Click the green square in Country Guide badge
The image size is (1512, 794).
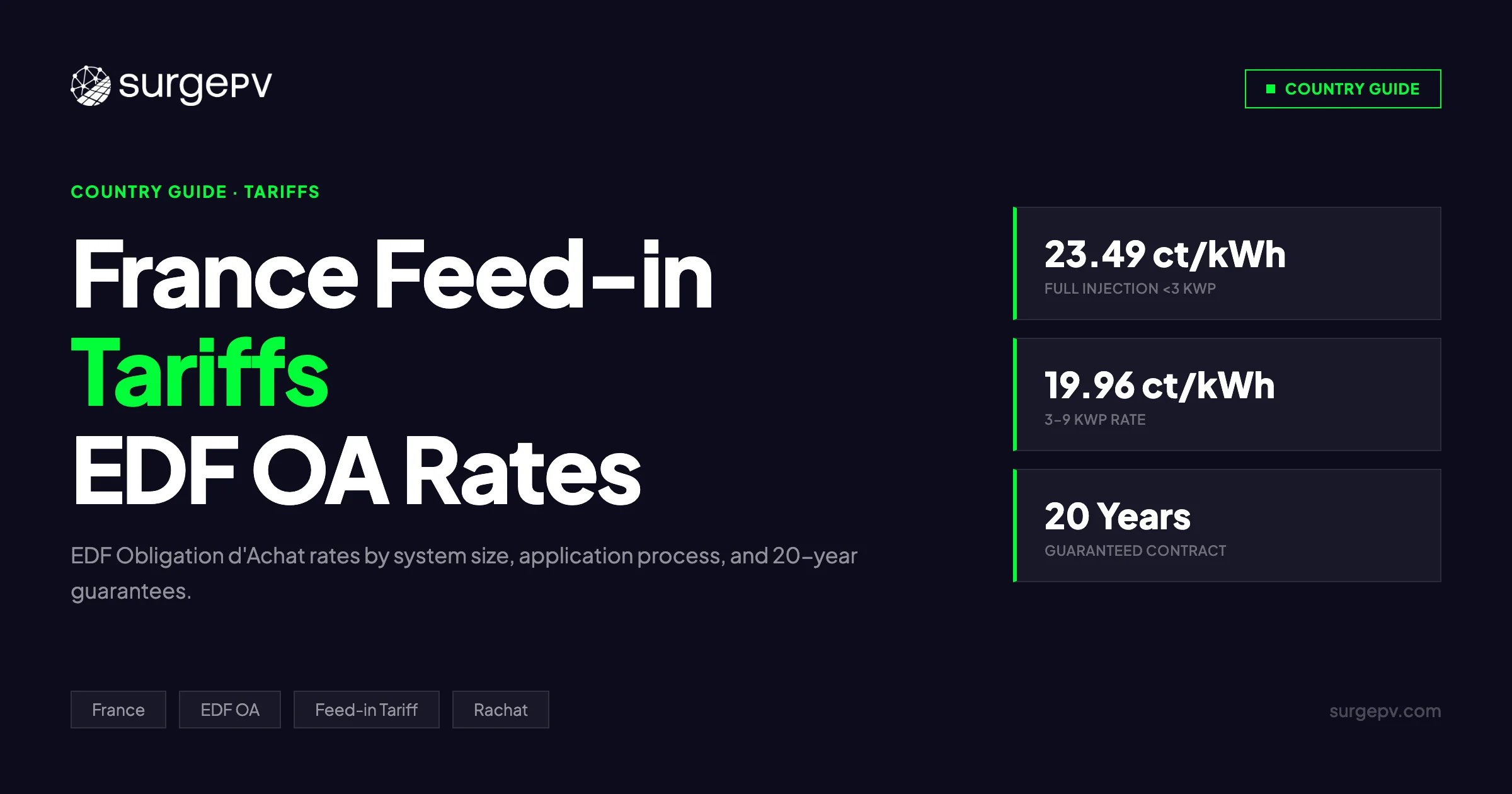point(1271,89)
